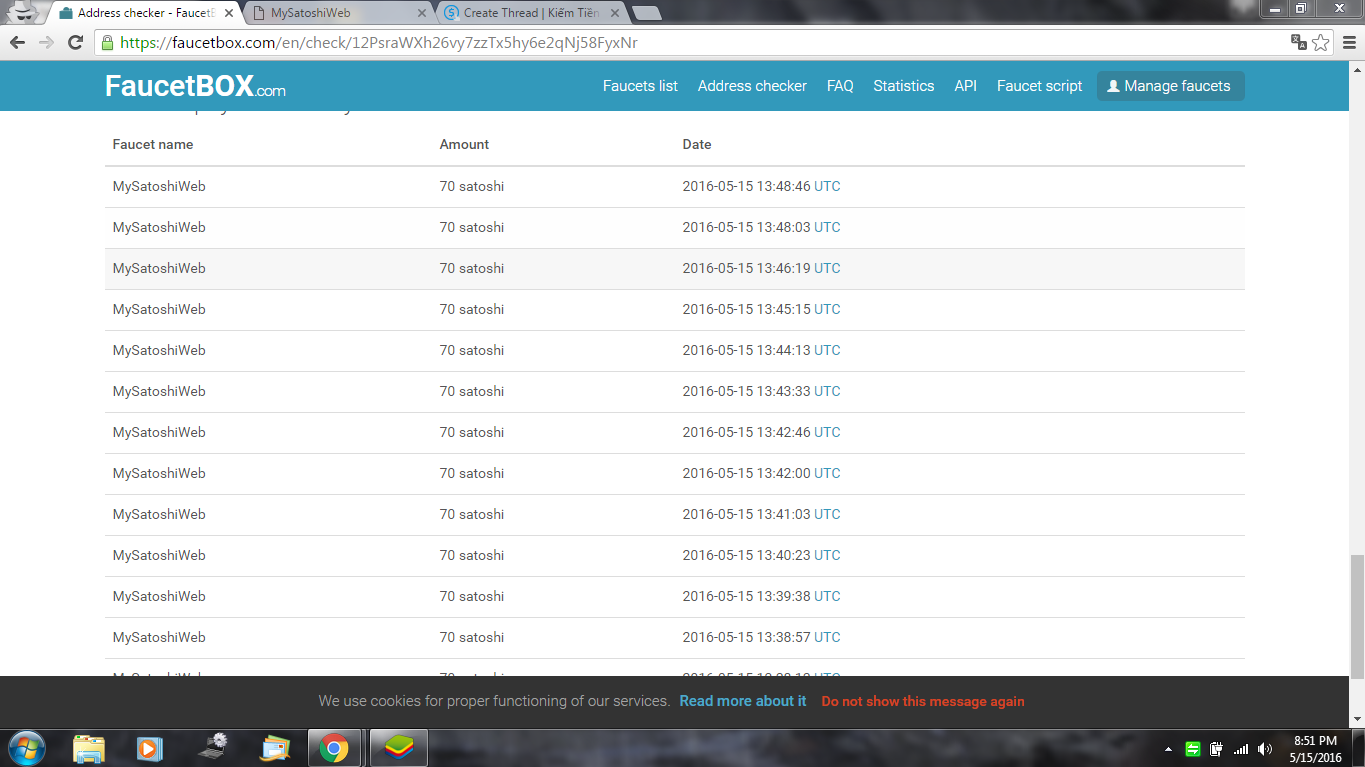Click the page scrollbar up arrow

point(1357,69)
